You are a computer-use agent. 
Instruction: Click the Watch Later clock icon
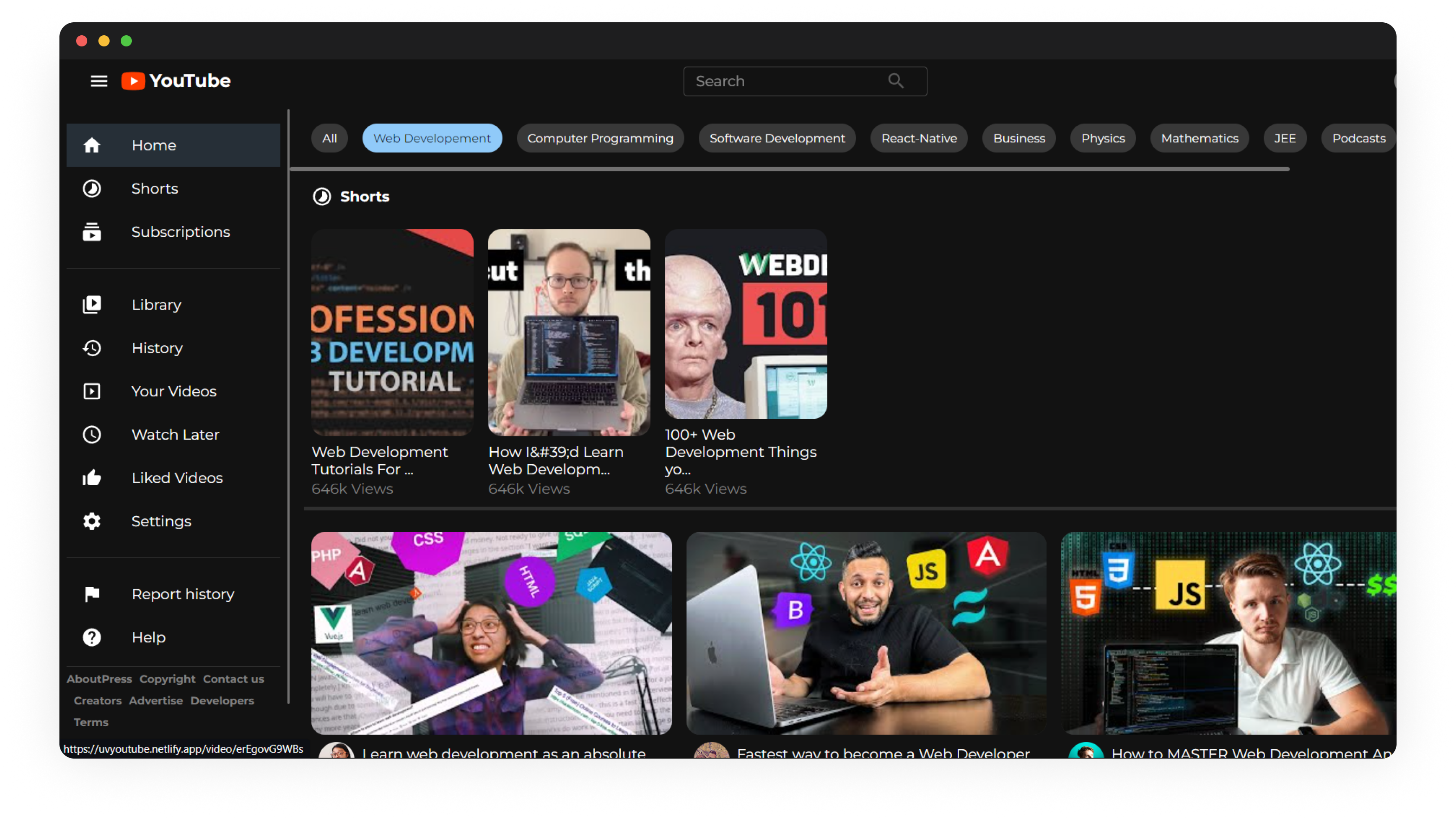coord(91,435)
